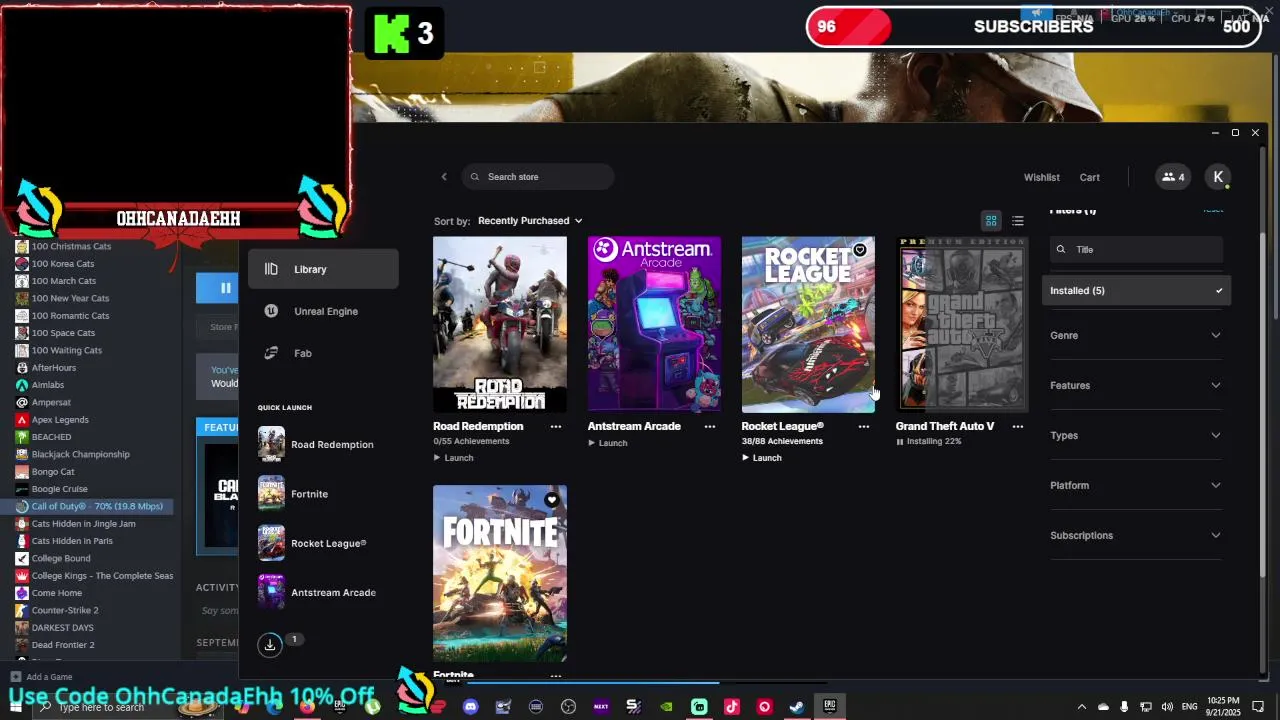Open Cart in the top bar
Image resolution: width=1280 pixels, height=720 pixels.
1089,177
